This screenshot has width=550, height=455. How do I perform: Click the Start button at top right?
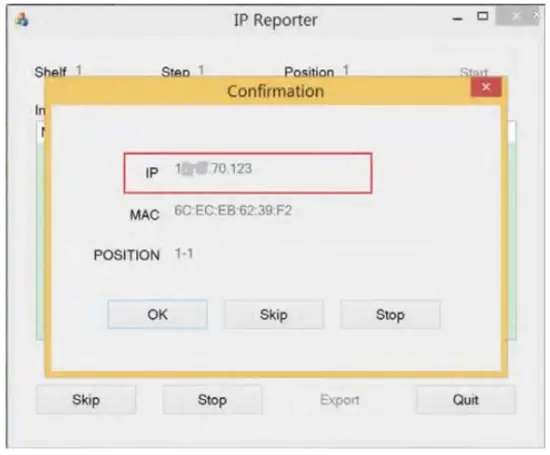[x=474, y=73]
